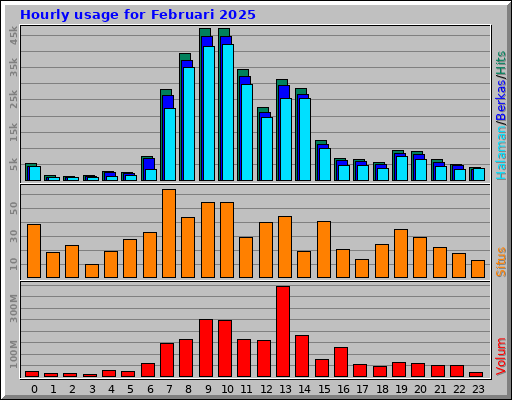Click hour label '7' on the x-axis
512x400 pixels.
click(x=169, y=389)
